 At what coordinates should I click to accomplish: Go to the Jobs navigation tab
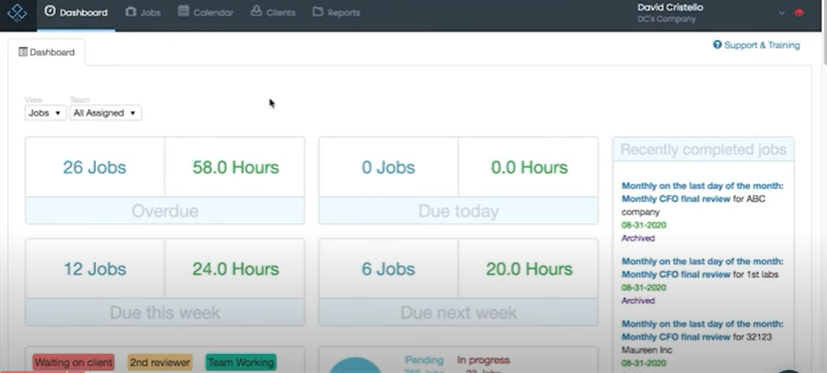pyautogui.click(x=143, y=12)
